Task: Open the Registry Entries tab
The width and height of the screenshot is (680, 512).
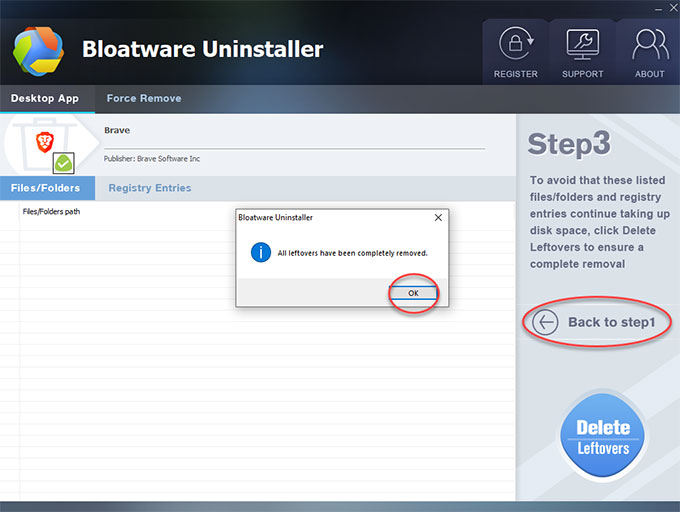Action: pos(150,188)
